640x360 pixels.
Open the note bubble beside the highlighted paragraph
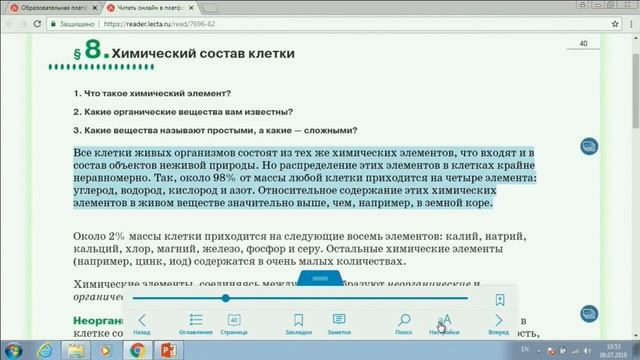[x=589, y=146]
